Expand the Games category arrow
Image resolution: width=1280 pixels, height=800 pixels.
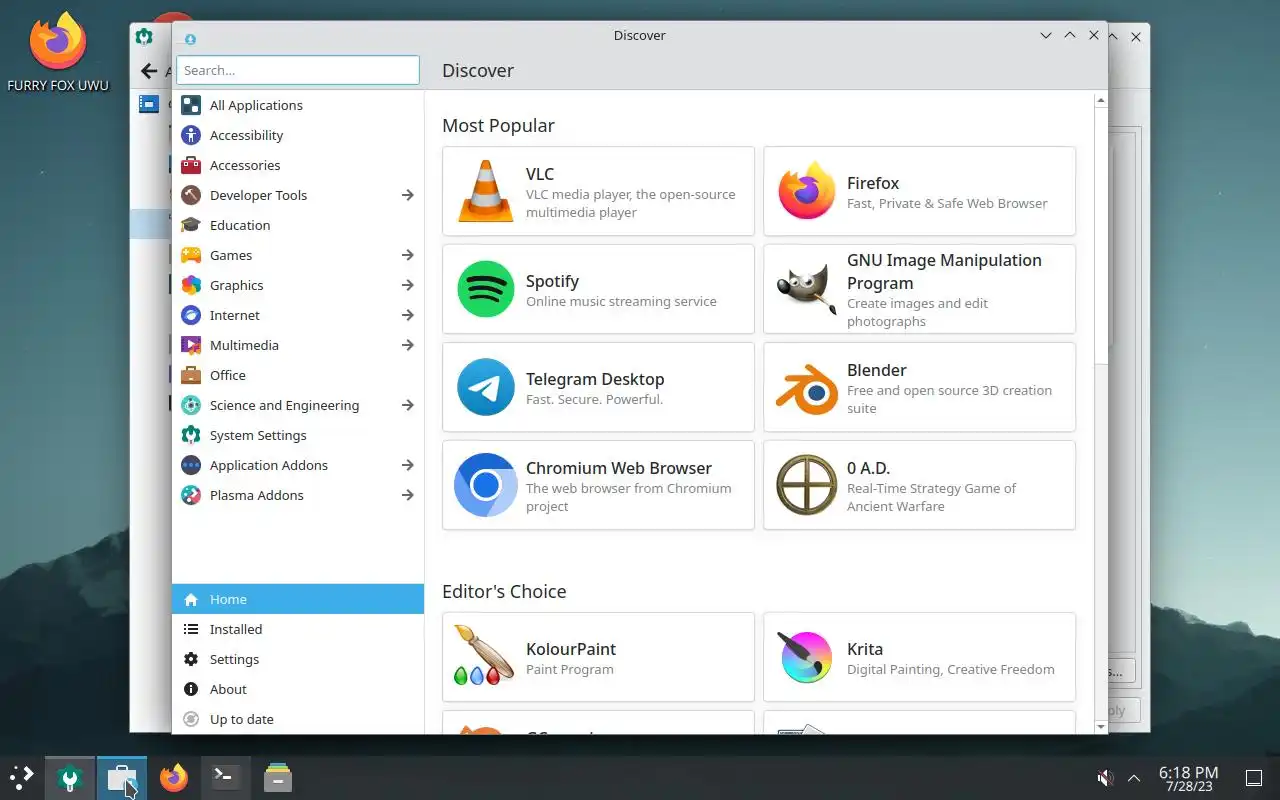tap(407, 255)
